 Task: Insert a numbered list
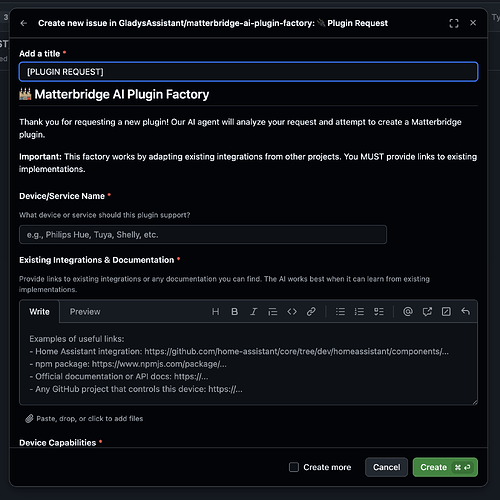[359, 312]
